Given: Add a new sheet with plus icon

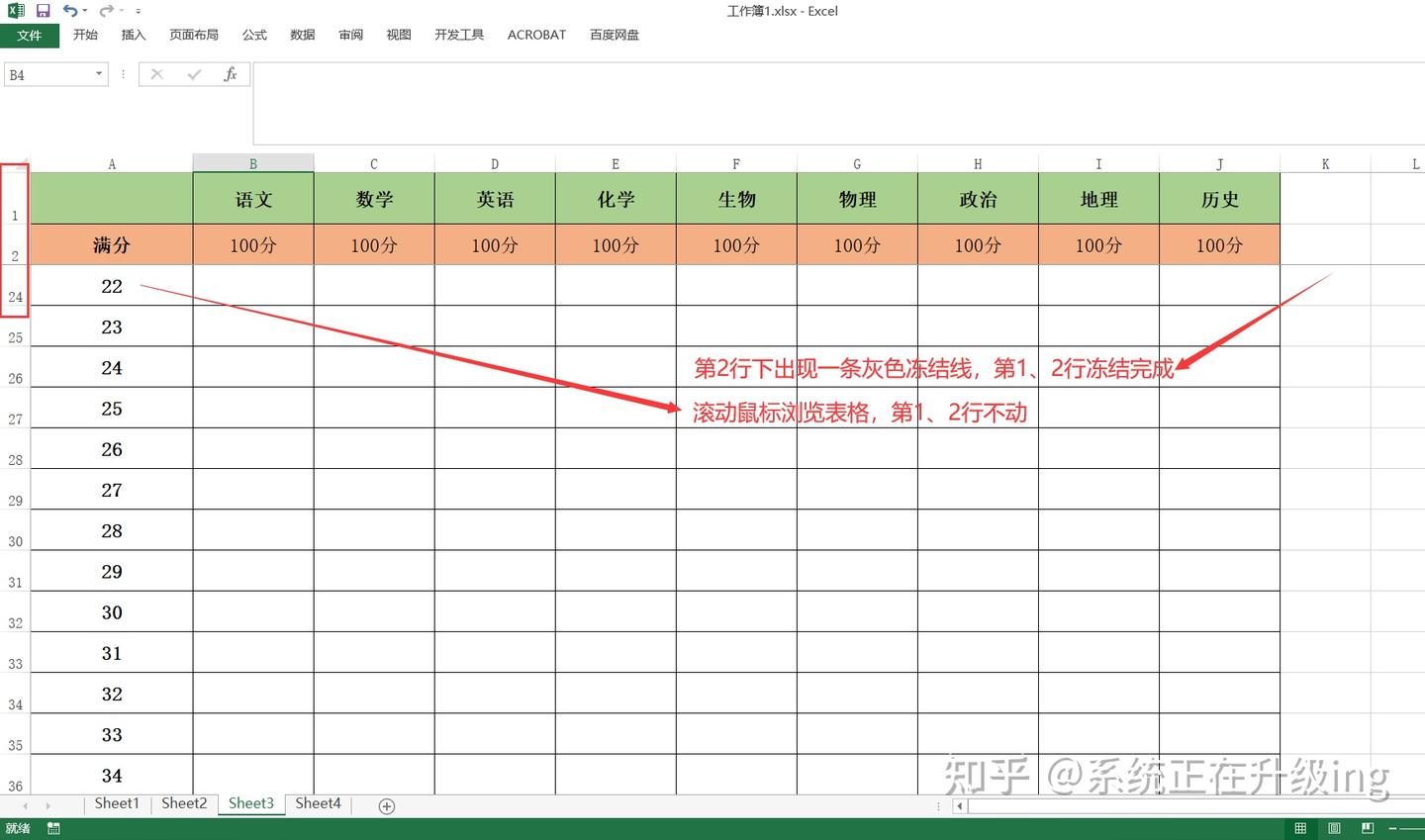Looking at the screenshot, I should pyautogui.click(x=387, y=806).
